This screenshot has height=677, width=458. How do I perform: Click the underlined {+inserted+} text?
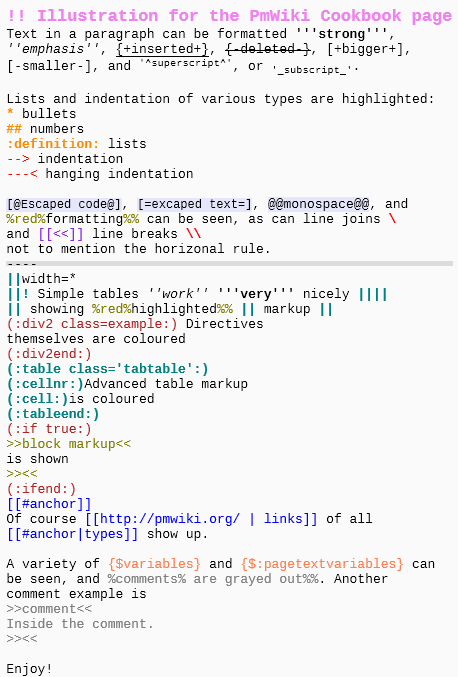click(162, 49)
